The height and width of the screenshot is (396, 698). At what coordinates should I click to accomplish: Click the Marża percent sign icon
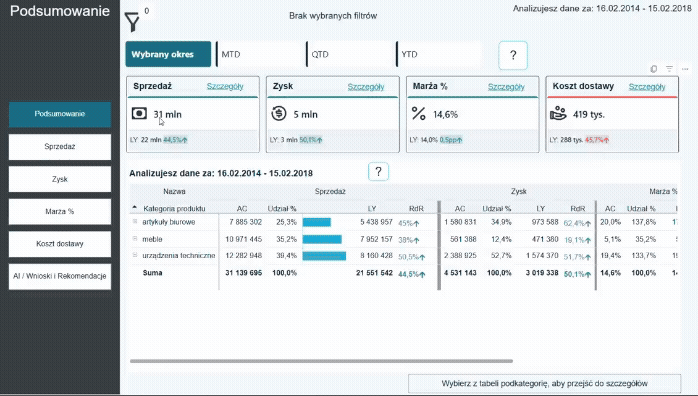click(418, 113)
